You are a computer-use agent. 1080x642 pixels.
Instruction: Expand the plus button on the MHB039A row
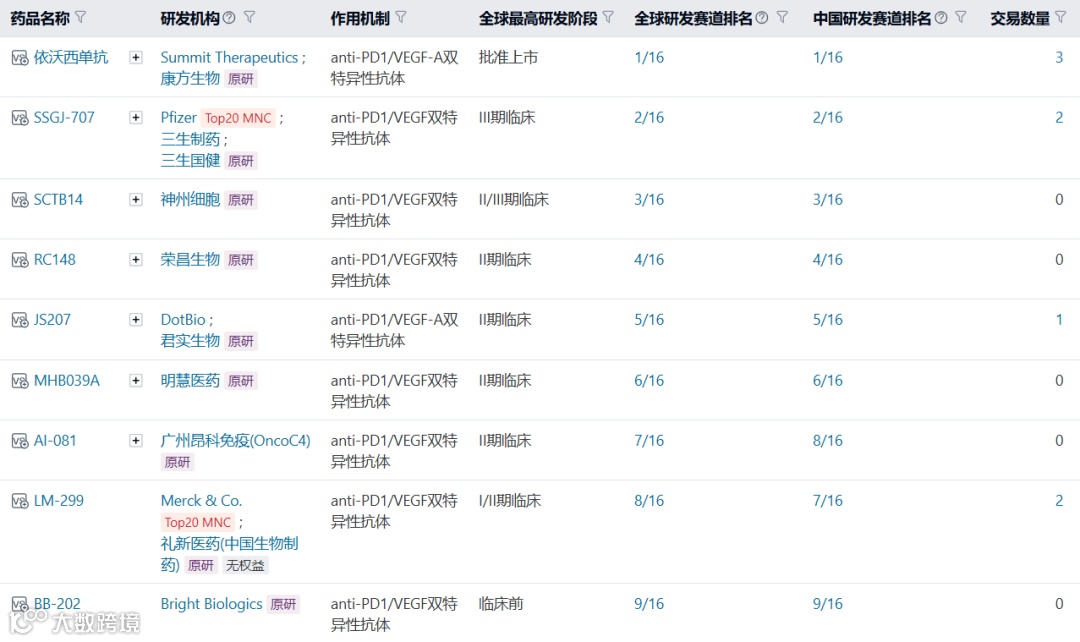135,380
